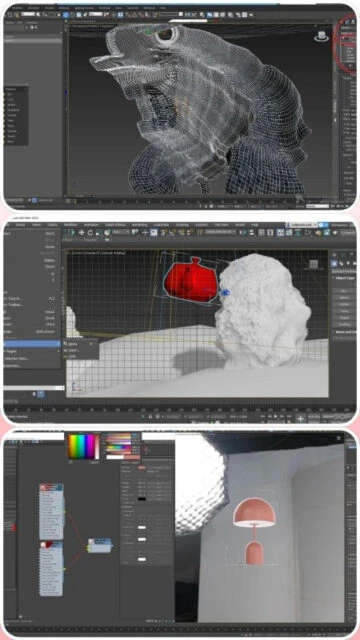Select the Move tool in middle window toolbar
Screen dimensions: 360x640
click(81, 233)
